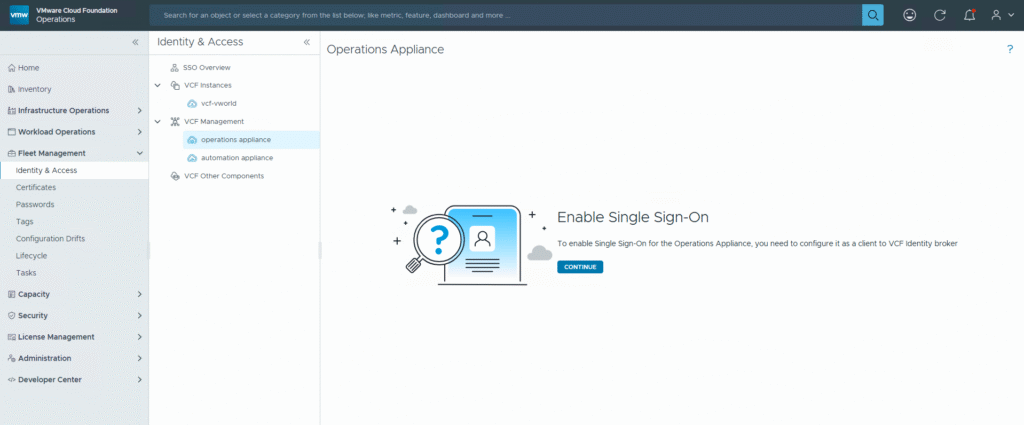Click the help question mark icon
Screen dimensions: 1024x425
[x=1009, y=49]
